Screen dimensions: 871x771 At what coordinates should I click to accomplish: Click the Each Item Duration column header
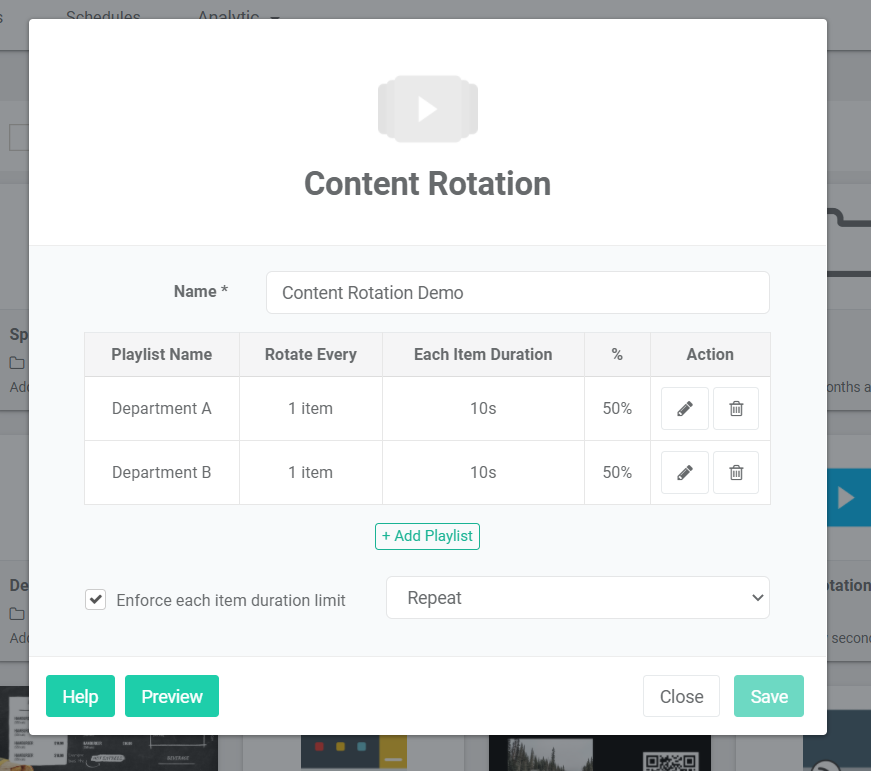[483, 354]
